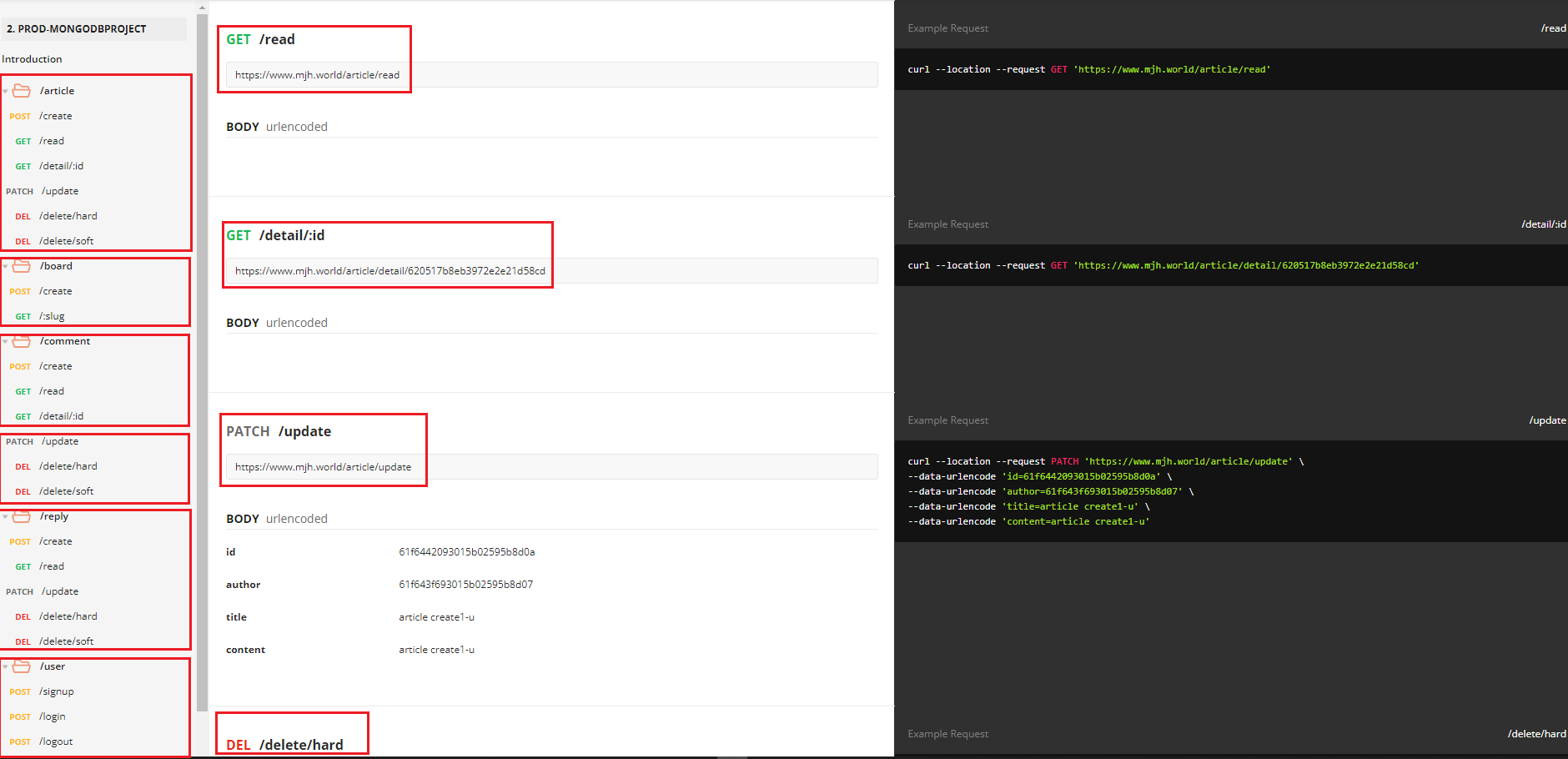This screenshot has width=1568, height=759.
Task: Click the sidebar vertical scrollbar
Action: (202, 362)
